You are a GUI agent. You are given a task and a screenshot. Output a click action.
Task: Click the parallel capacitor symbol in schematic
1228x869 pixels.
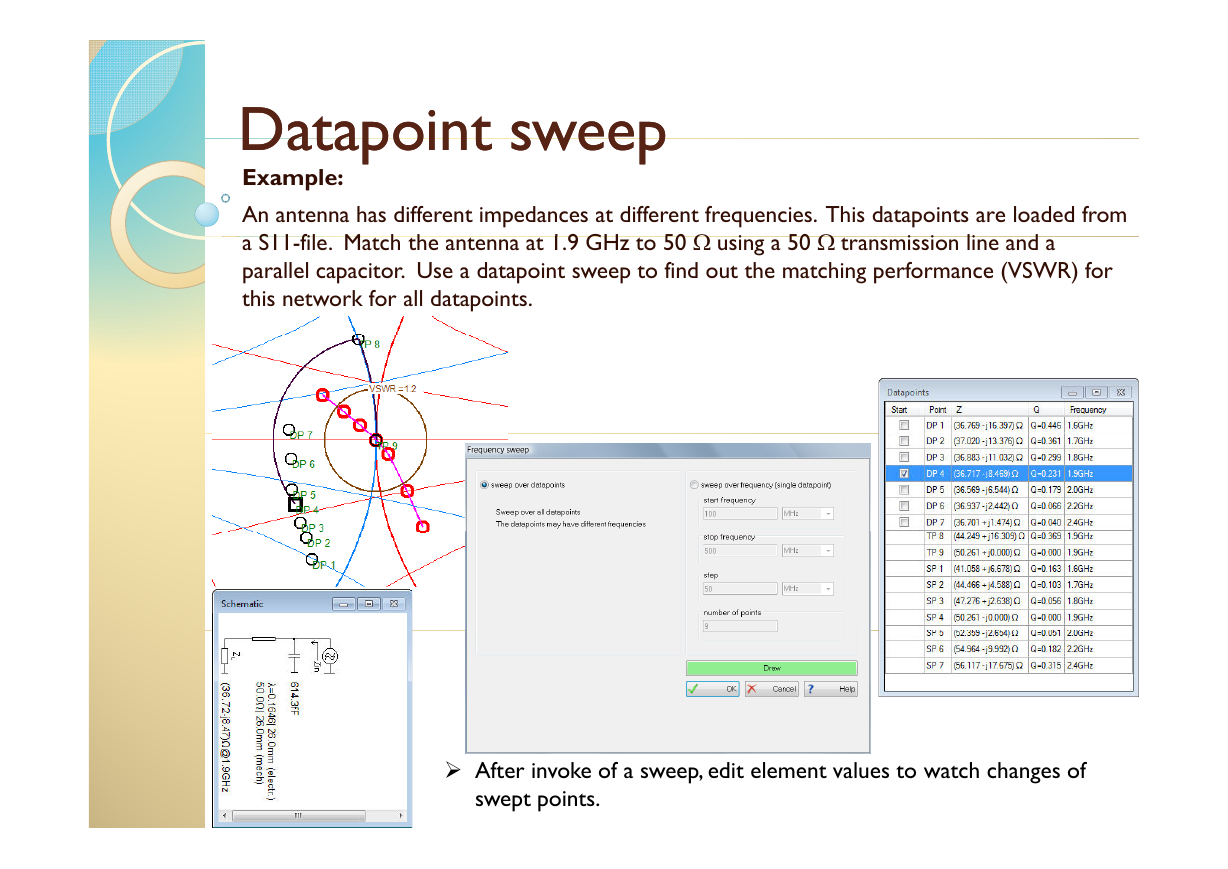pos(293,656)
